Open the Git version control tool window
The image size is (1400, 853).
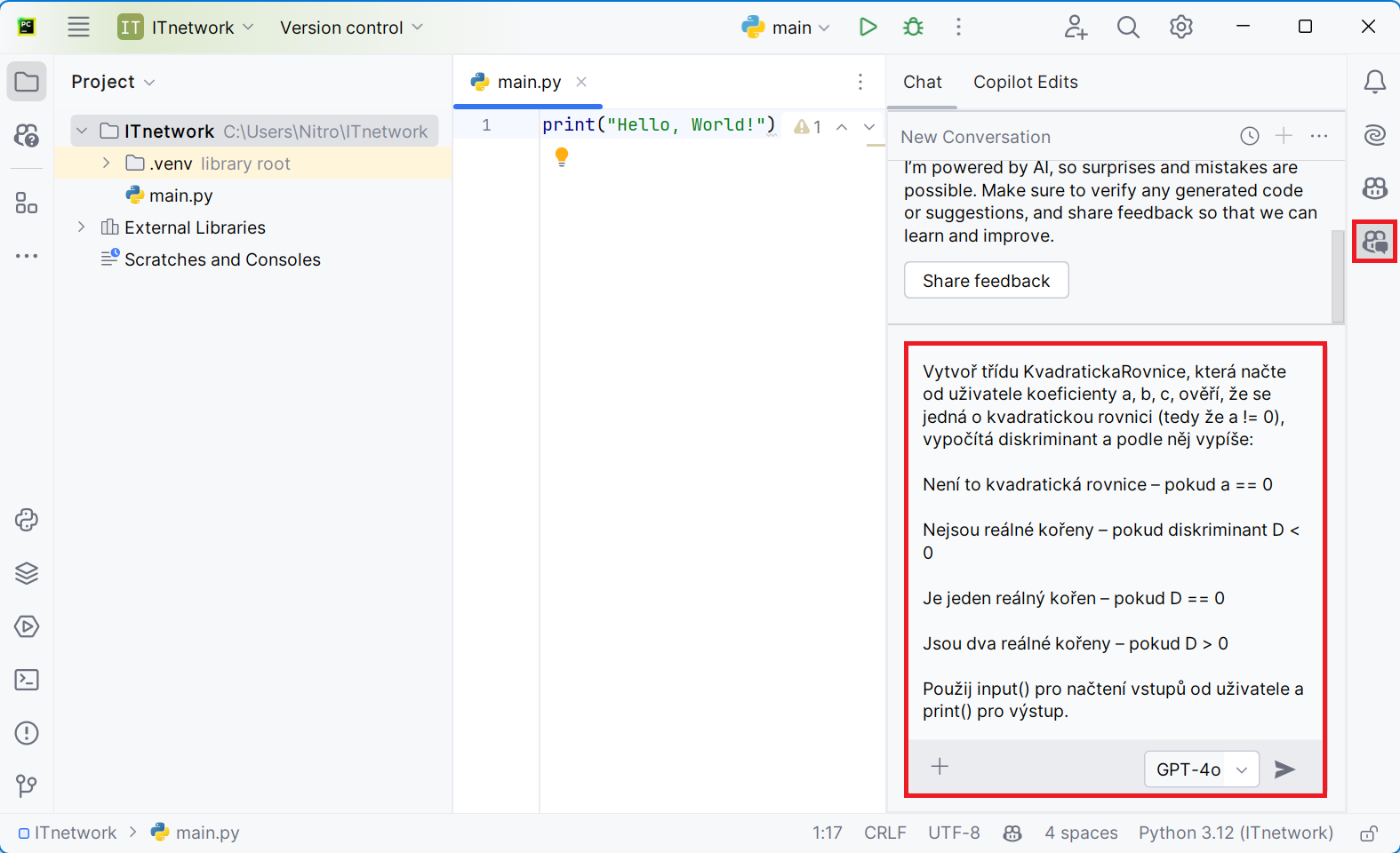coord(27,785)
